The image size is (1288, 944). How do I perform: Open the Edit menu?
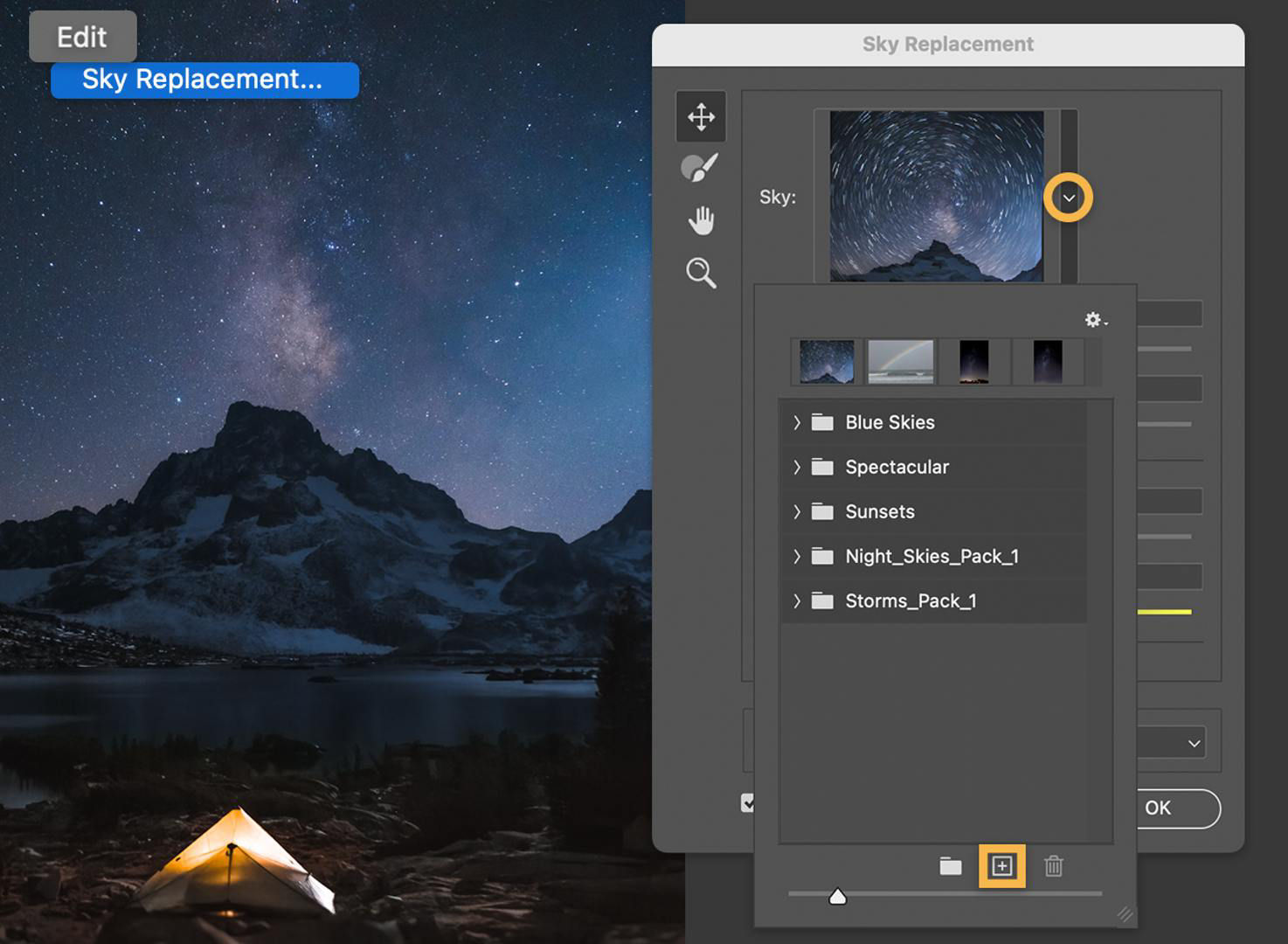coord(82,36)
